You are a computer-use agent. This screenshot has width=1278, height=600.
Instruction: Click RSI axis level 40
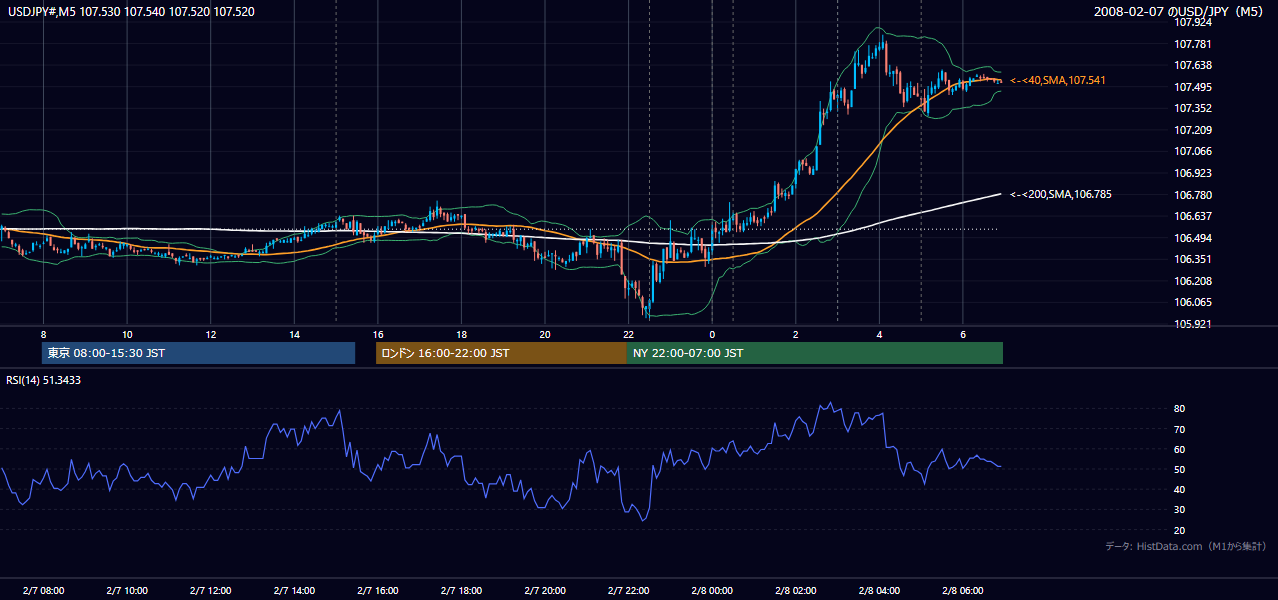tap(1179, 489)
